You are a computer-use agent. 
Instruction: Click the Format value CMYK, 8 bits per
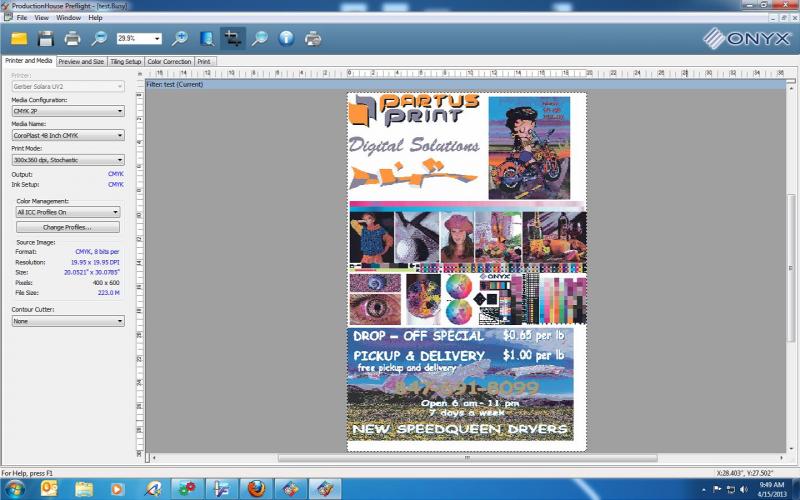click(x=97, y=252)
